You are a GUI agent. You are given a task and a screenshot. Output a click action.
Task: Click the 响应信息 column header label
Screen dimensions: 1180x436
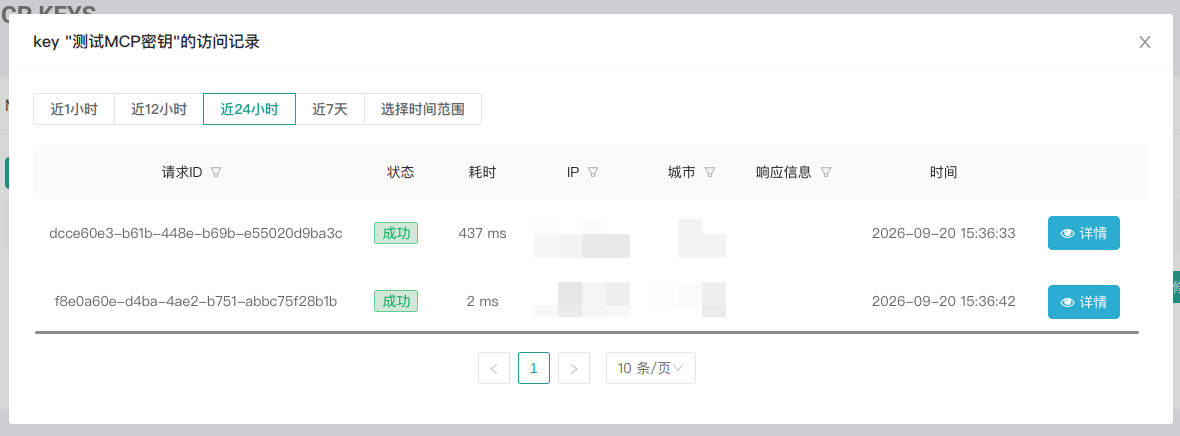click(783, 172)
